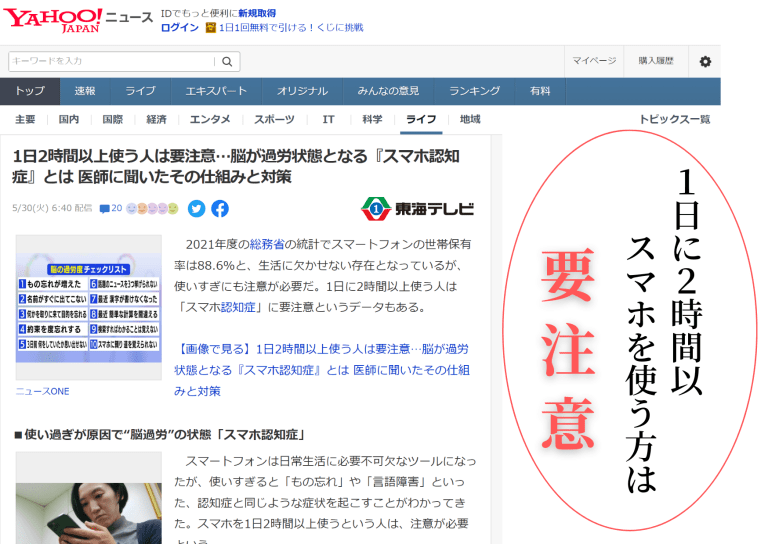Image resolution: width=768 pixels, height=544 pixels.
Task: Open the トピックス一覧 link
Action: (674, 120)
